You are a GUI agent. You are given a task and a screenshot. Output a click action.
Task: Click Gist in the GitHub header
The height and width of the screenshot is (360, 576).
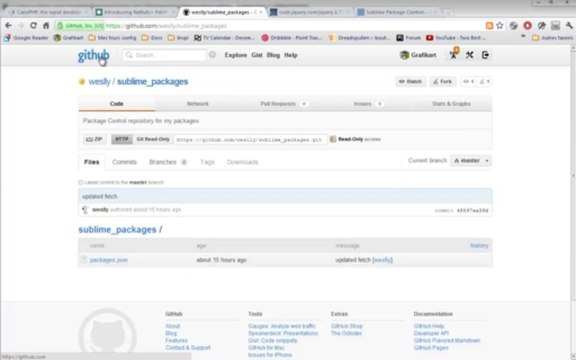[x=257, y=55]
